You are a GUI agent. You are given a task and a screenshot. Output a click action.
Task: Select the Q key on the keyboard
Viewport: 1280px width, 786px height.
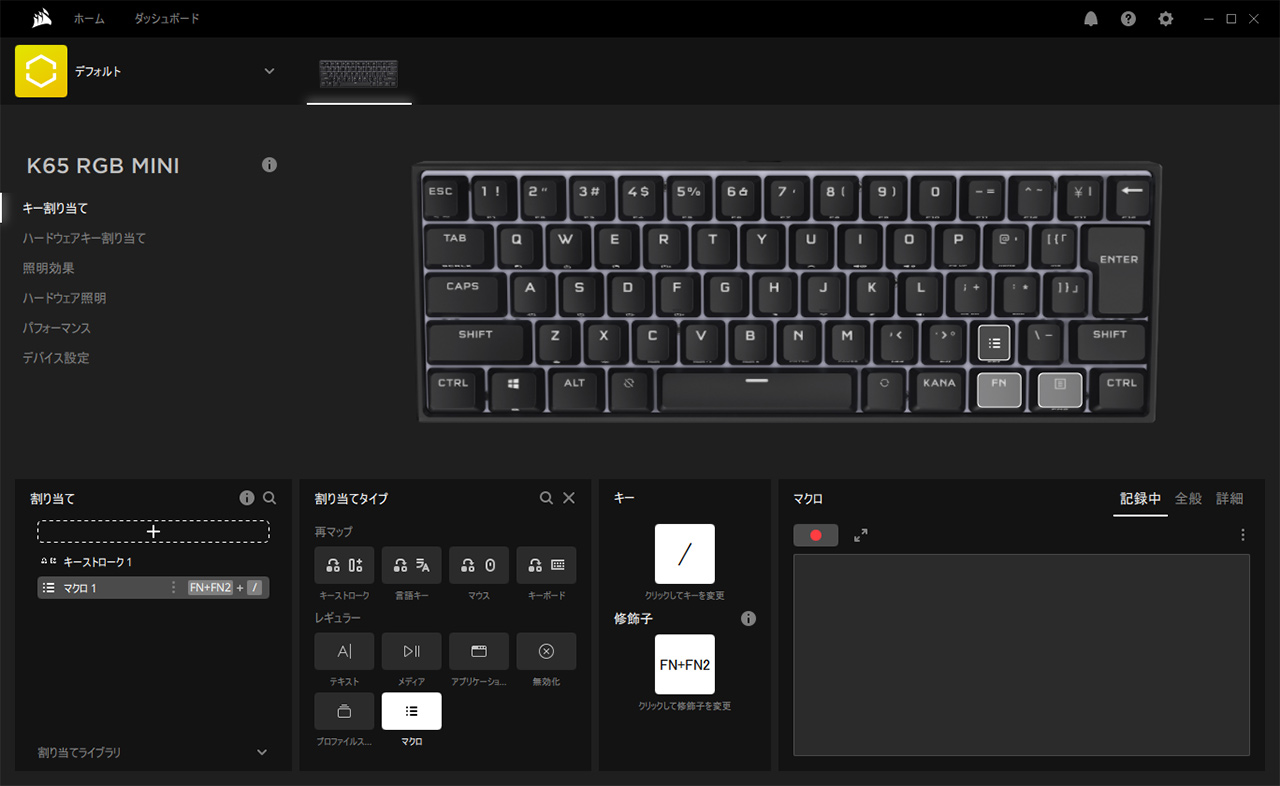(516, 245)
